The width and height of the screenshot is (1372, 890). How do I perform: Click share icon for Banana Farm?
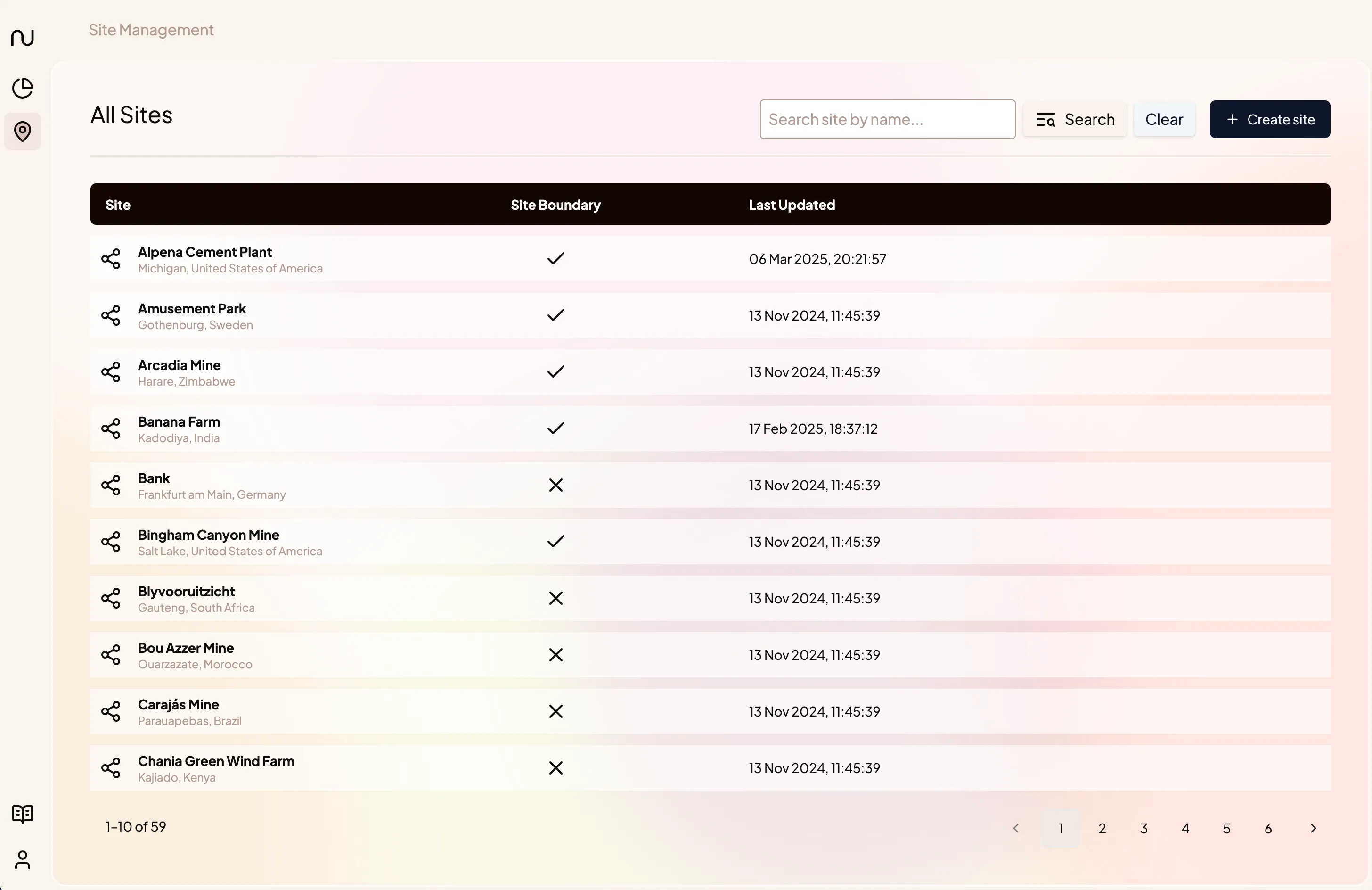pyautogui.click(x=111, y=429)
